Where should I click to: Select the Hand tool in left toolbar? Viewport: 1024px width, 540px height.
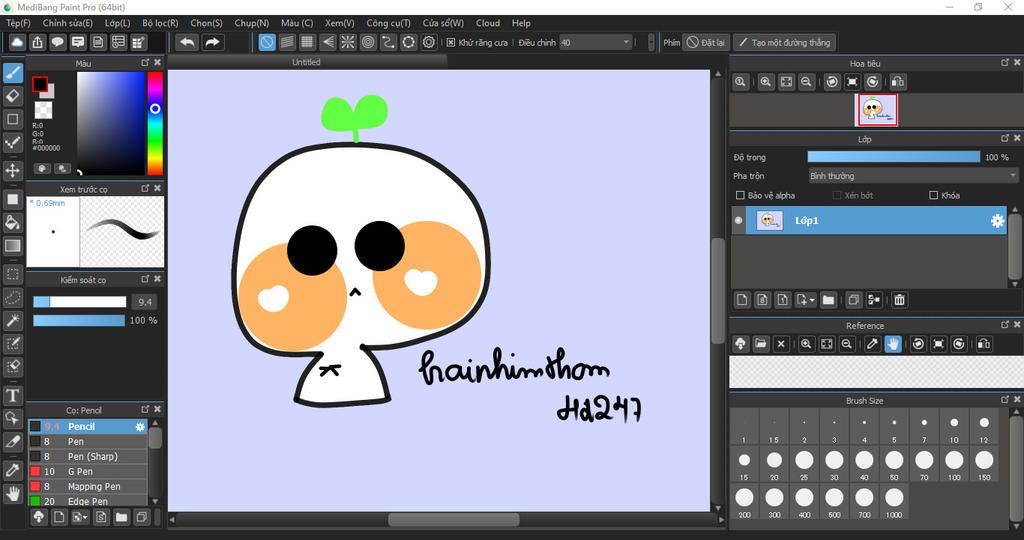click(x=12, y=493)
